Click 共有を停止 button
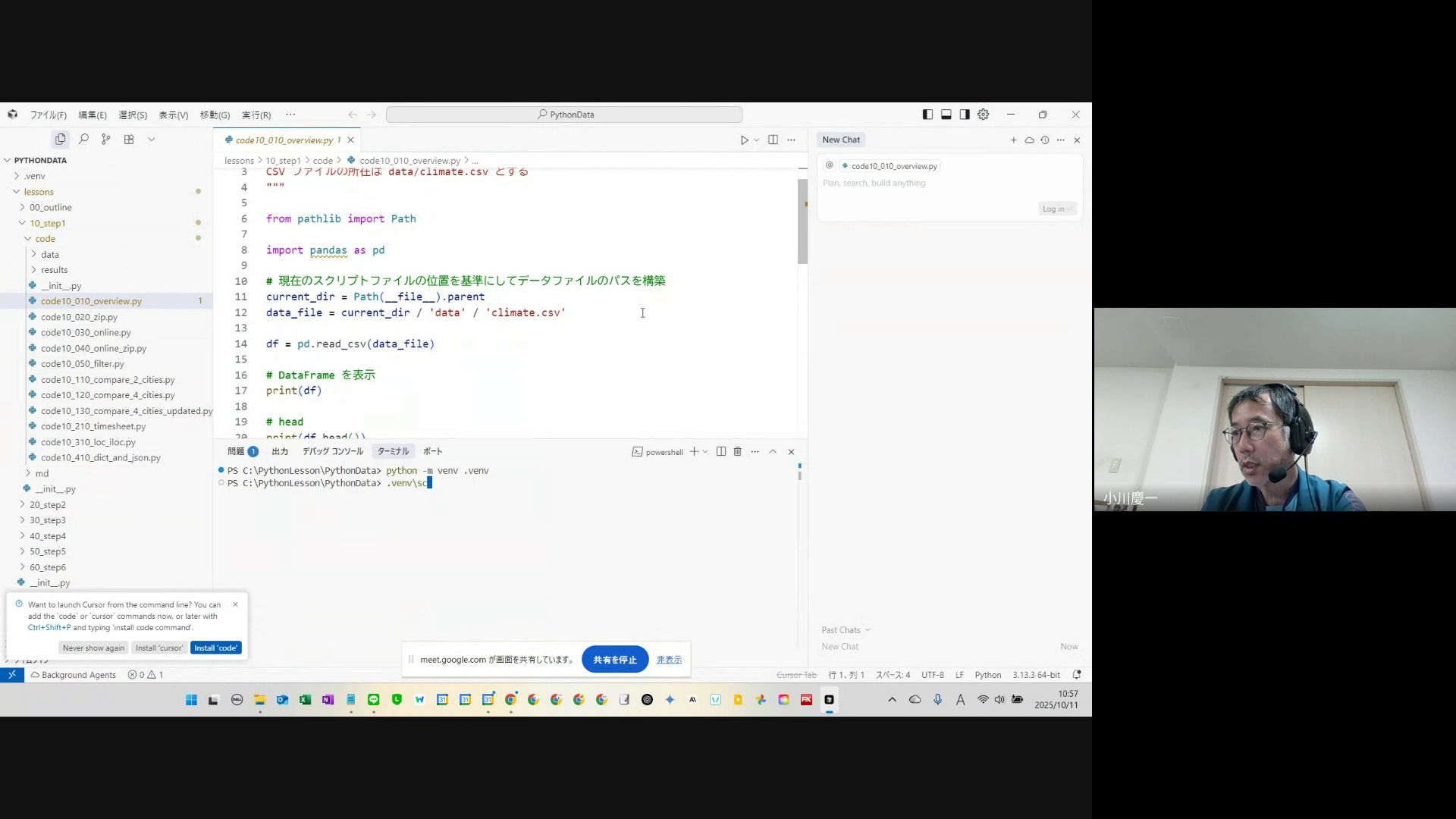 (x=614, y=660)
